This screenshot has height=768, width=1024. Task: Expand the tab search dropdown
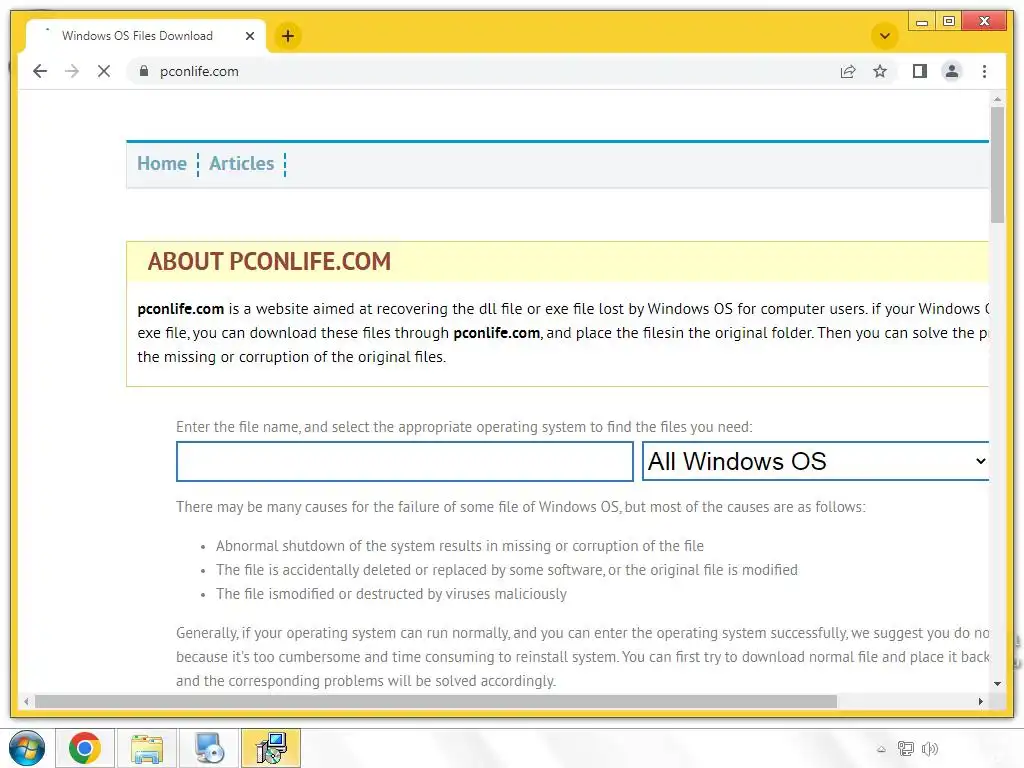(885, 36)
